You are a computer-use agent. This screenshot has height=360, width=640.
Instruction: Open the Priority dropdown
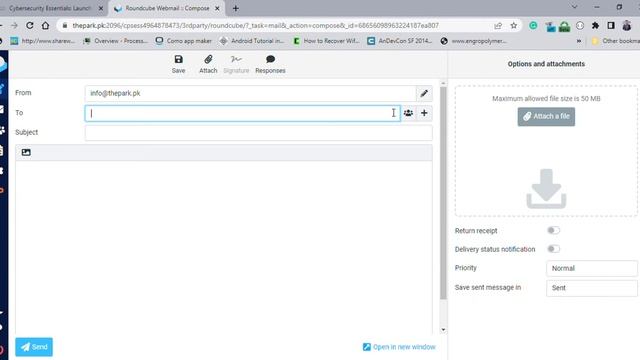pyautogui.click(x=591, y=268)
